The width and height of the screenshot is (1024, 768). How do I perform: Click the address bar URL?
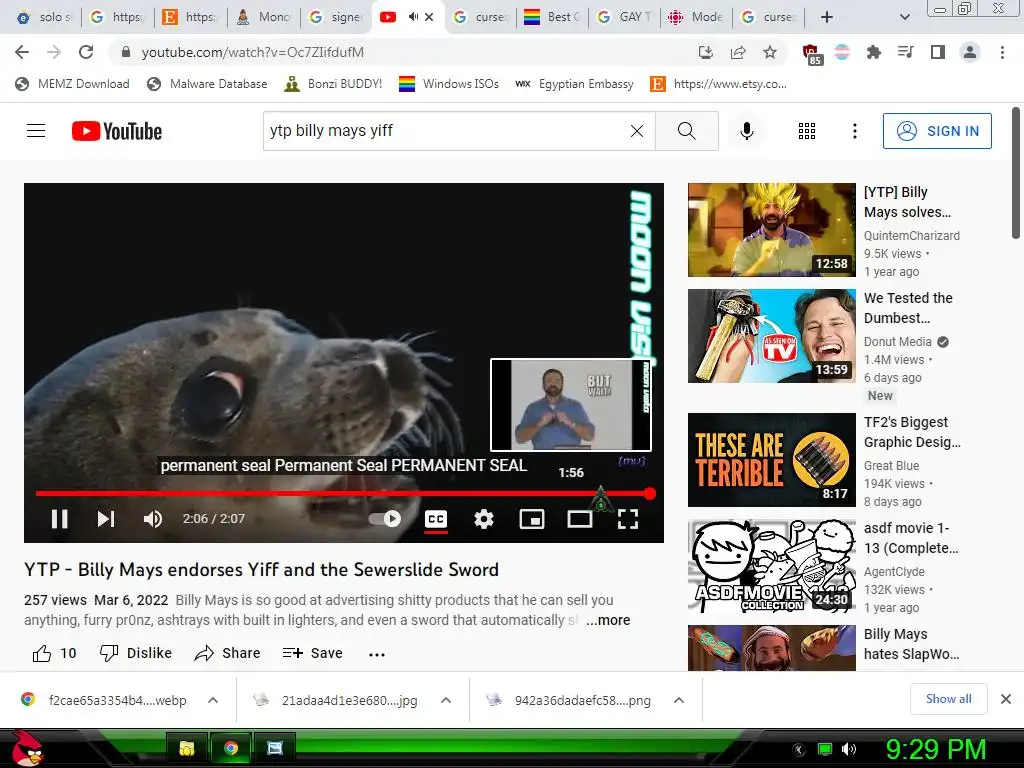[252, 52]
